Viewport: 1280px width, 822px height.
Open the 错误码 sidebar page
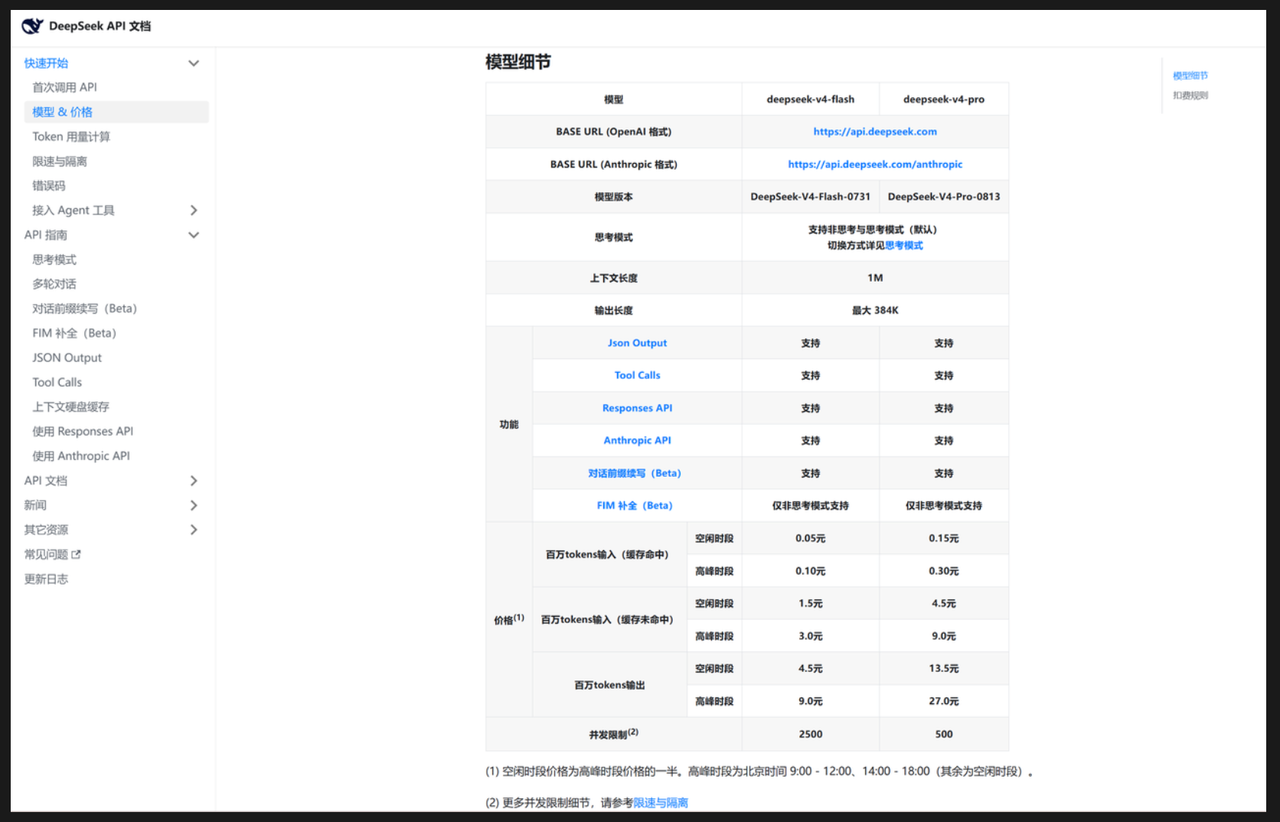tap(48, 186)
